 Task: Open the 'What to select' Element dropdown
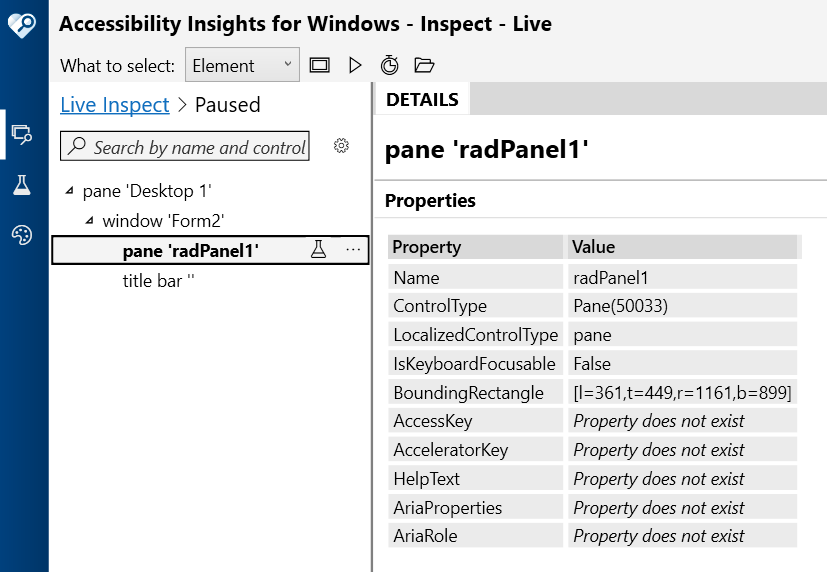(x=242, y=66)
